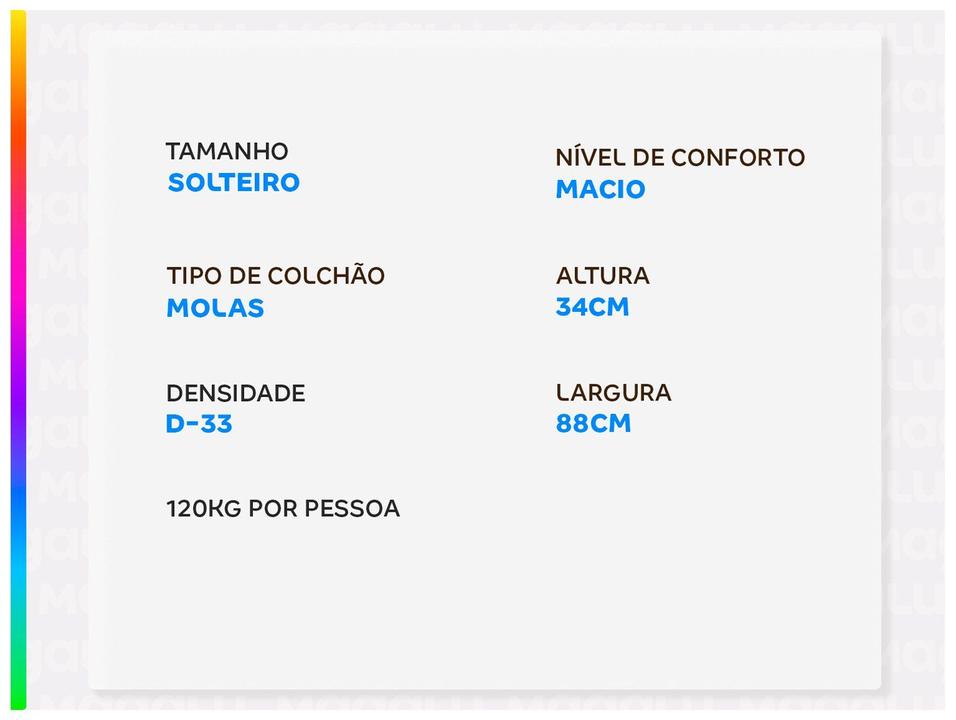The image size is (956, 720).
Task: Click the 120KG POR PESSOA text
Action: click(282, 509)
